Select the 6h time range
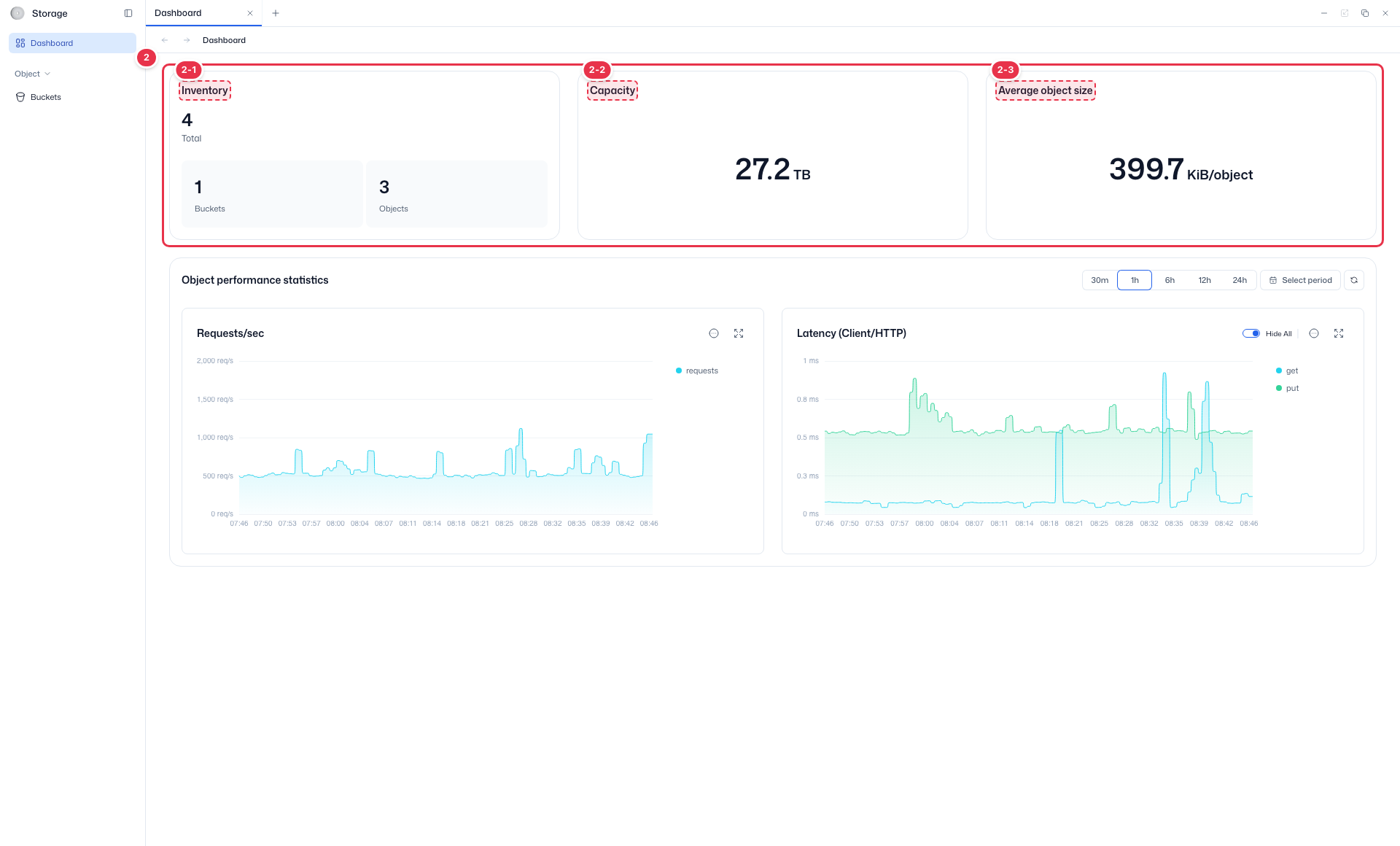 click(1170, 280)
